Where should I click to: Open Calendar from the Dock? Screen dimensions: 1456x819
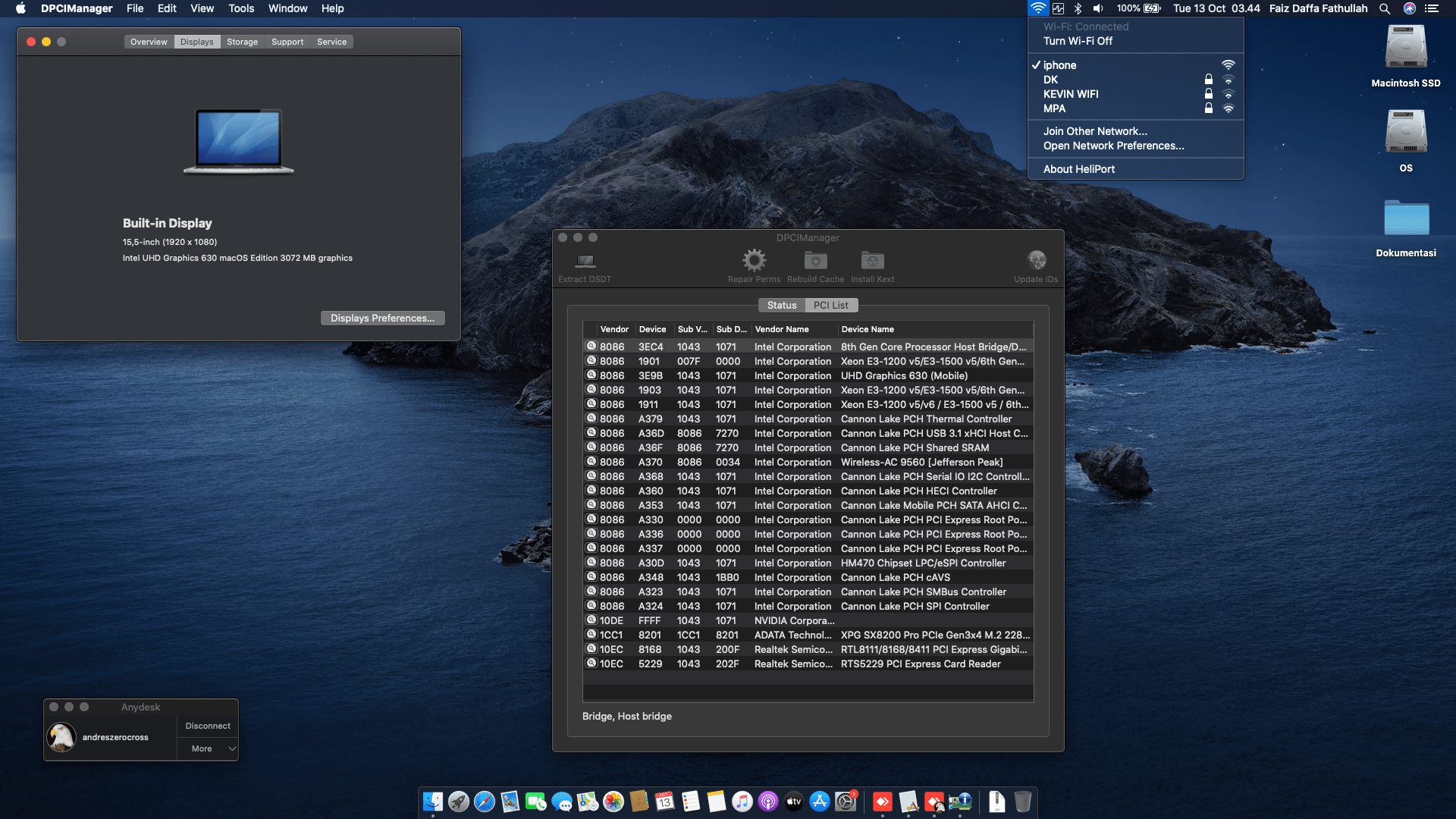pyautogui.click(x=665, y=802)
